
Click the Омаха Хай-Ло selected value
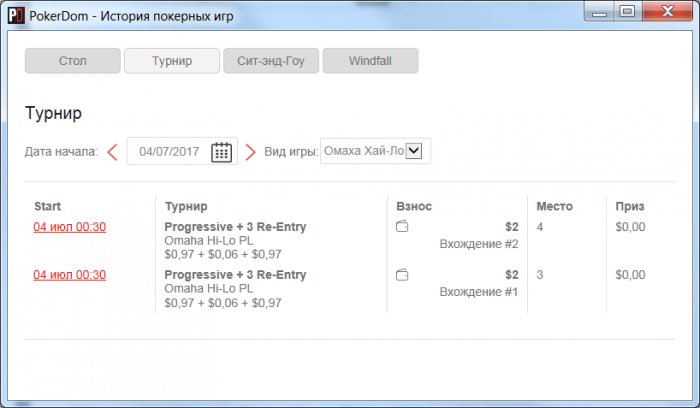(x=364, y=151)
